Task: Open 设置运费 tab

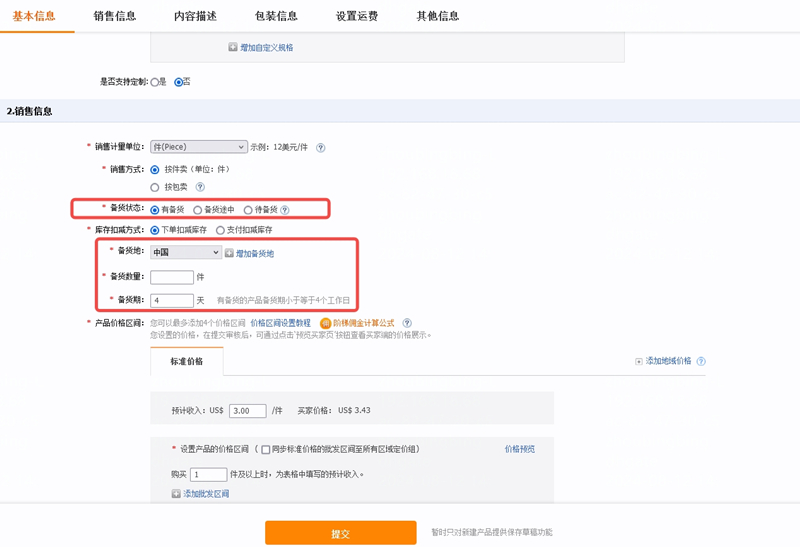Action: click(x=357, y=16)
